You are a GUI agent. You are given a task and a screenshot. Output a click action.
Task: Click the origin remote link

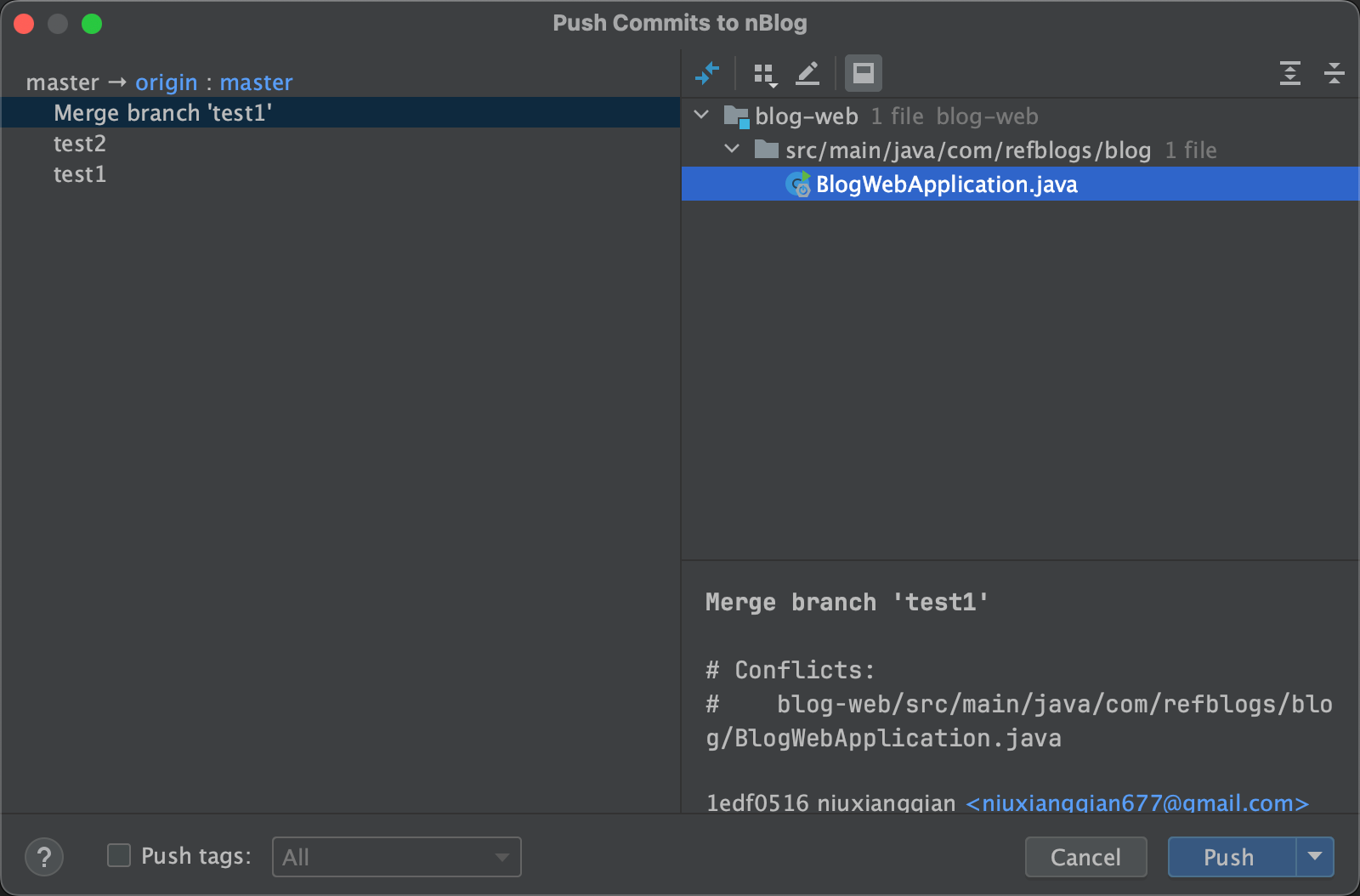166,82
